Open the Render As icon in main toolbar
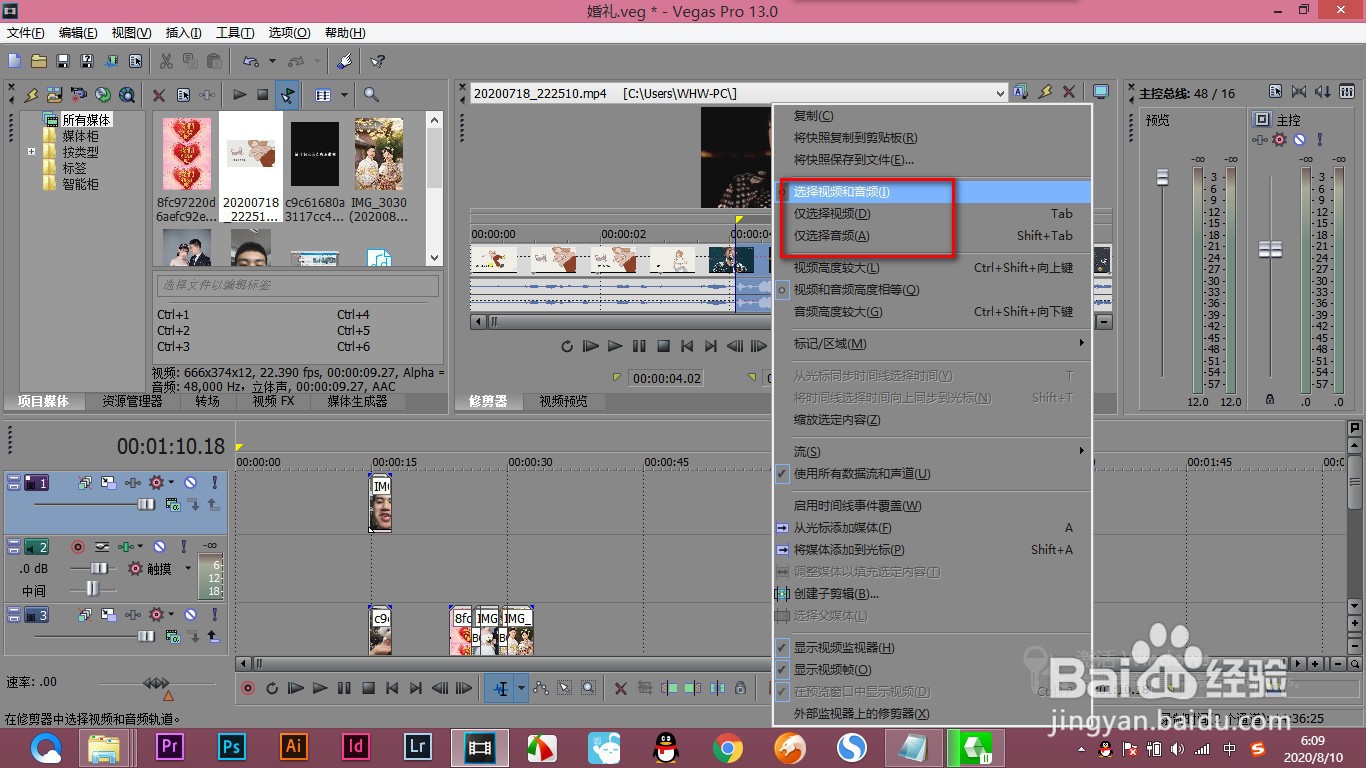The height and width of the screenshot is (768, 1366). click(111, 61)
